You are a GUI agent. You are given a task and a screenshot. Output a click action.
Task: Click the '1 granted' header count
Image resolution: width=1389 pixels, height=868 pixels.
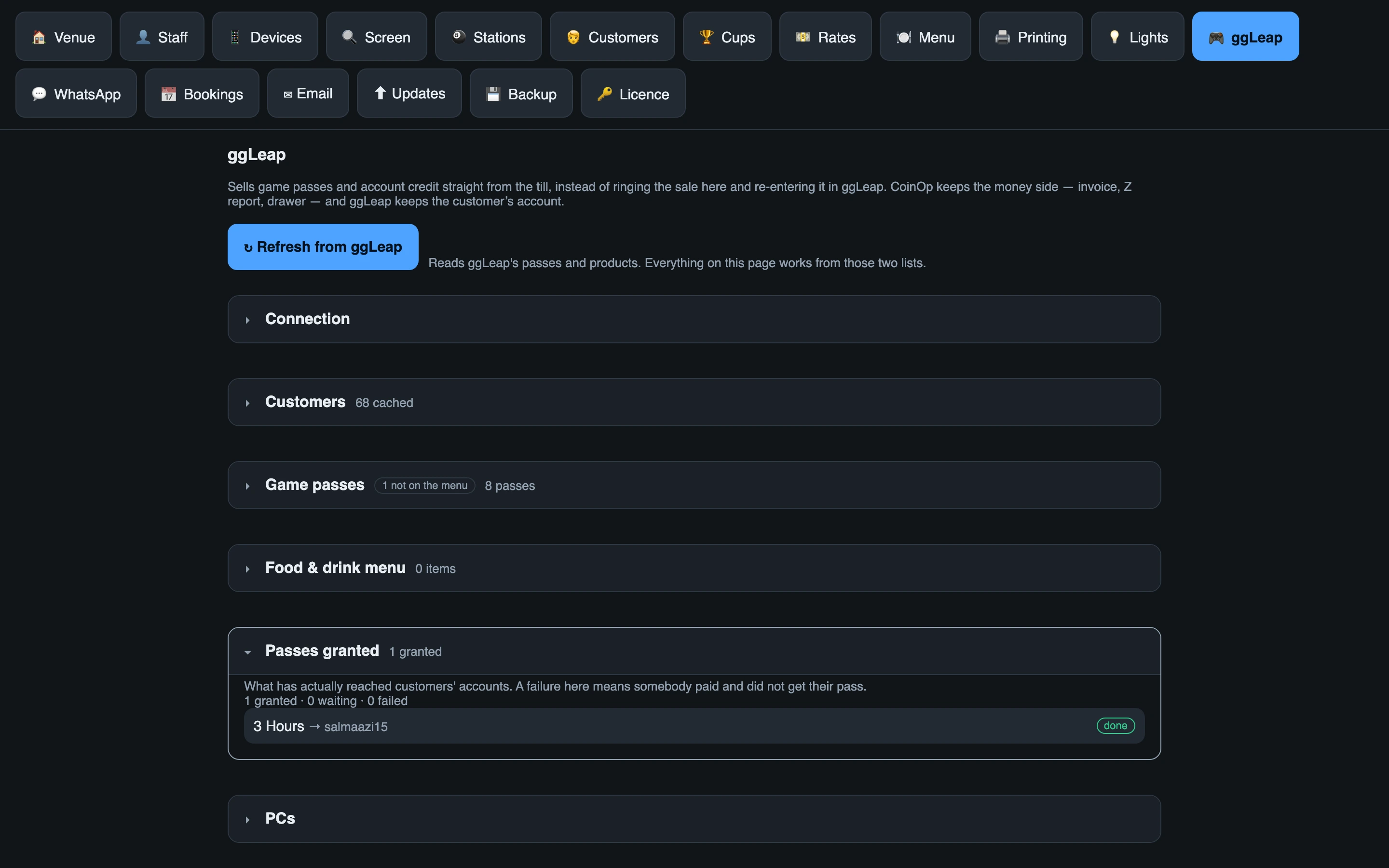click(415, 651)
